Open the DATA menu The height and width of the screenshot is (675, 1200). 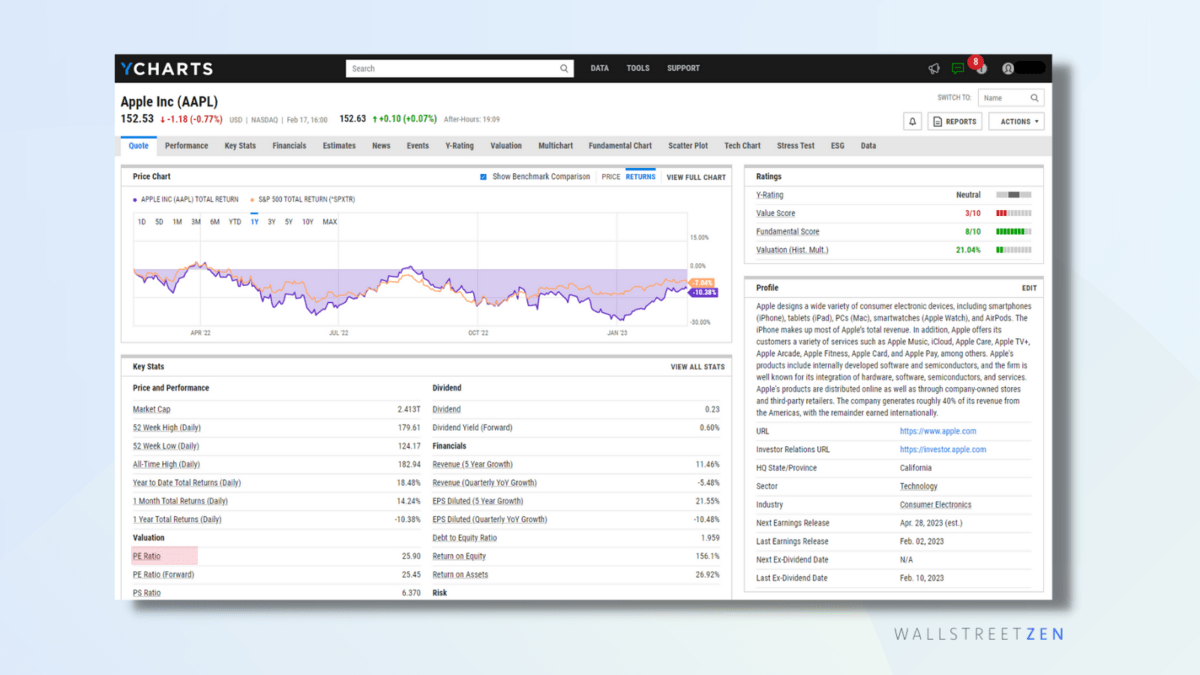[x=599, y=69]
